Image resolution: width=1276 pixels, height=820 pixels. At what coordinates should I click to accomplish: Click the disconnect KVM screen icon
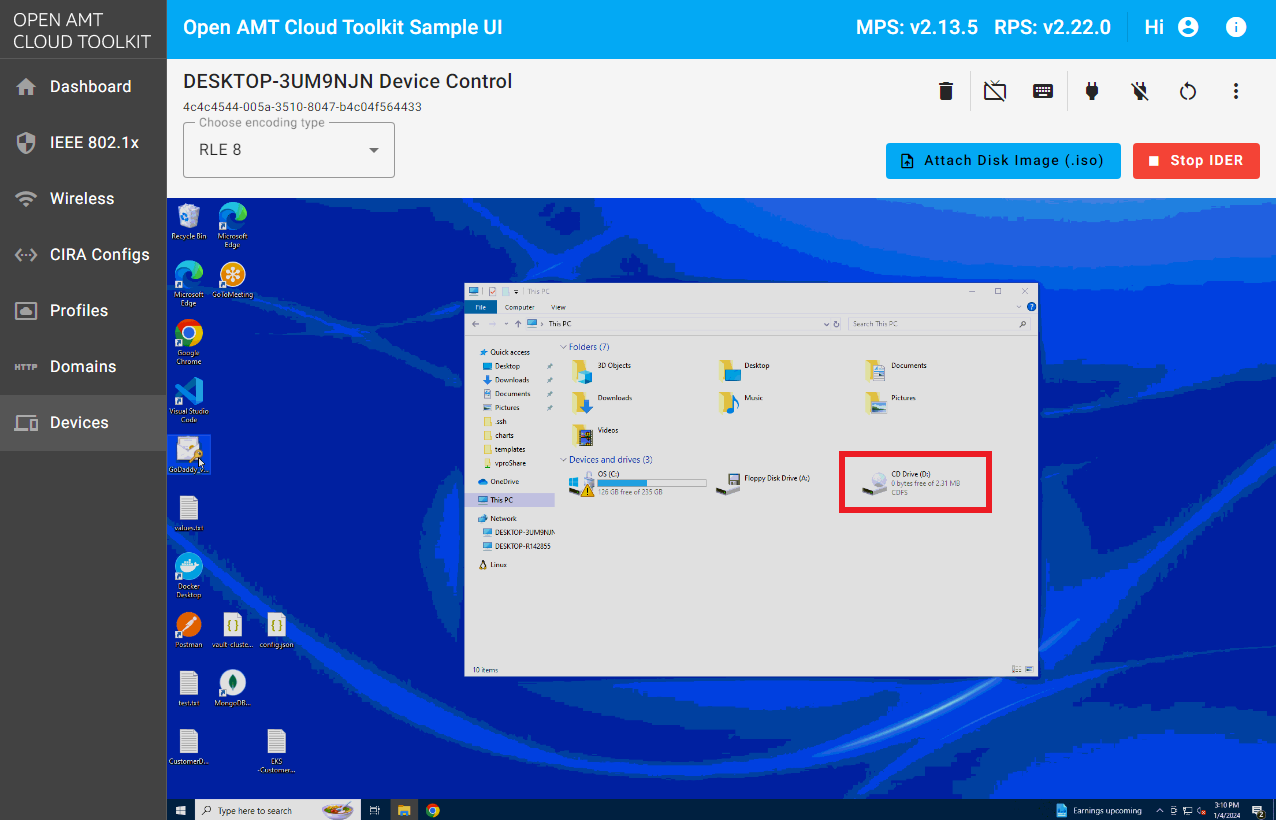[994, 91]
